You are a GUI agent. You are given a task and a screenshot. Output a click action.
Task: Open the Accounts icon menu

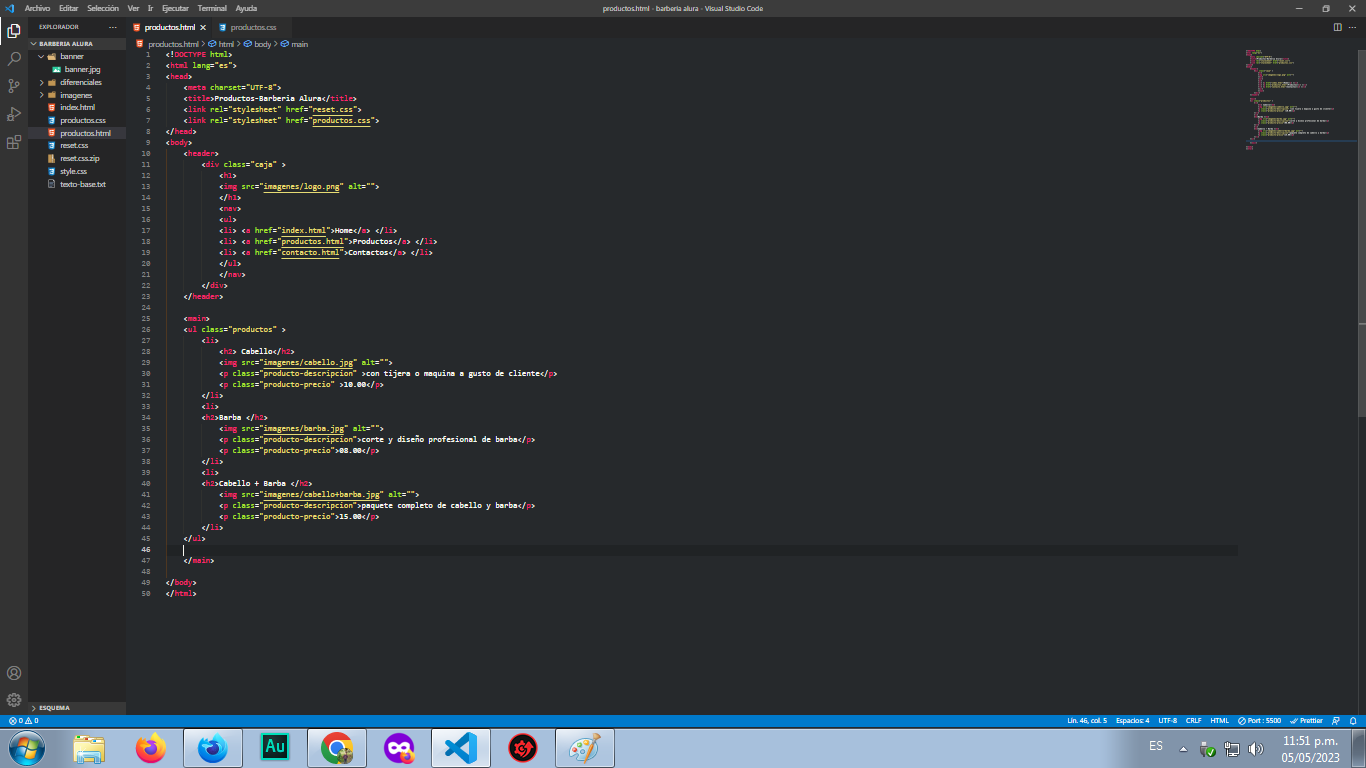[x=14, y=673]
